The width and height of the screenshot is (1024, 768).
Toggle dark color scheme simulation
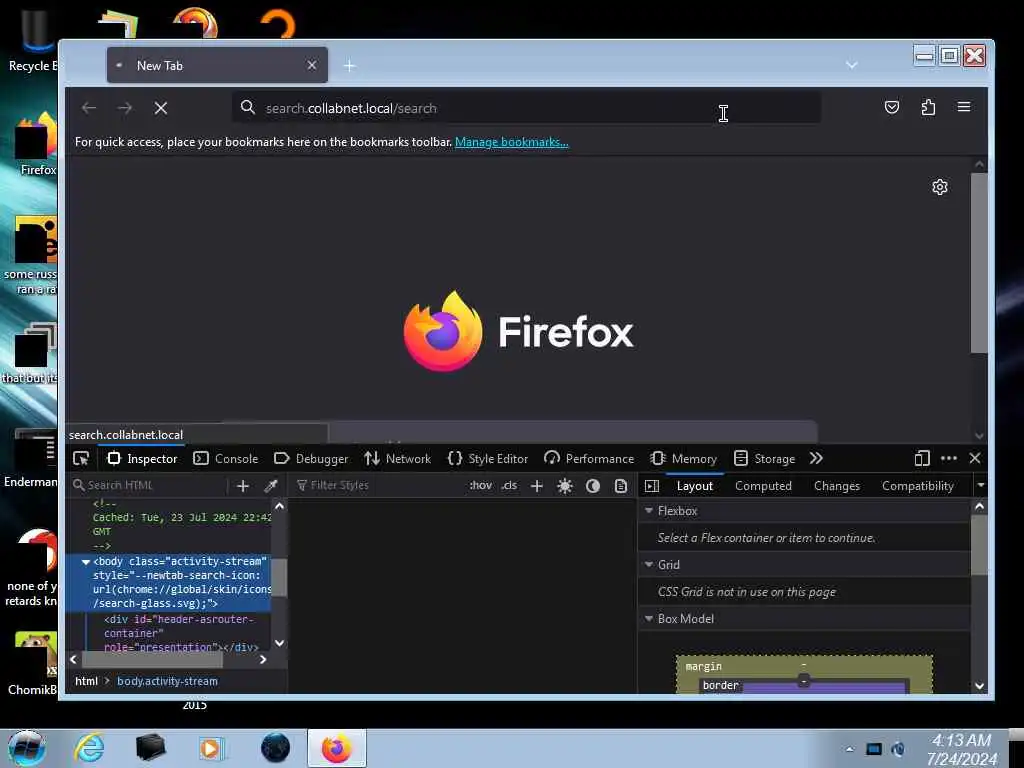(593, 485)
